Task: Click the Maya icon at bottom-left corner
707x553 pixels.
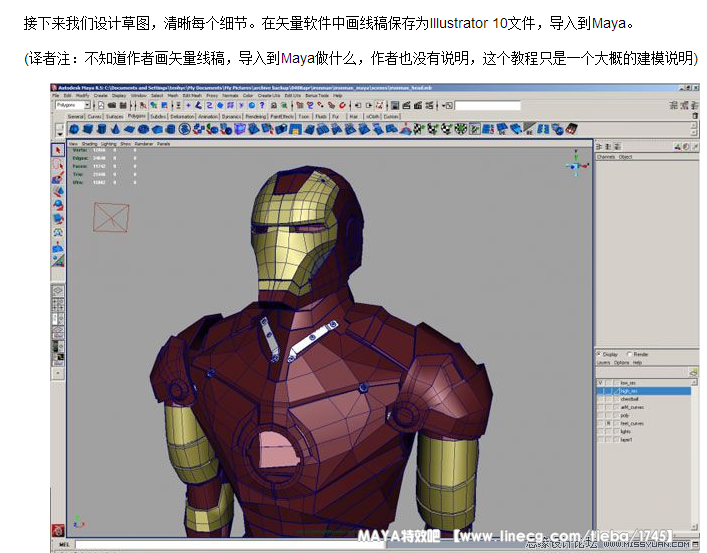Action: [x=58, y=530]
